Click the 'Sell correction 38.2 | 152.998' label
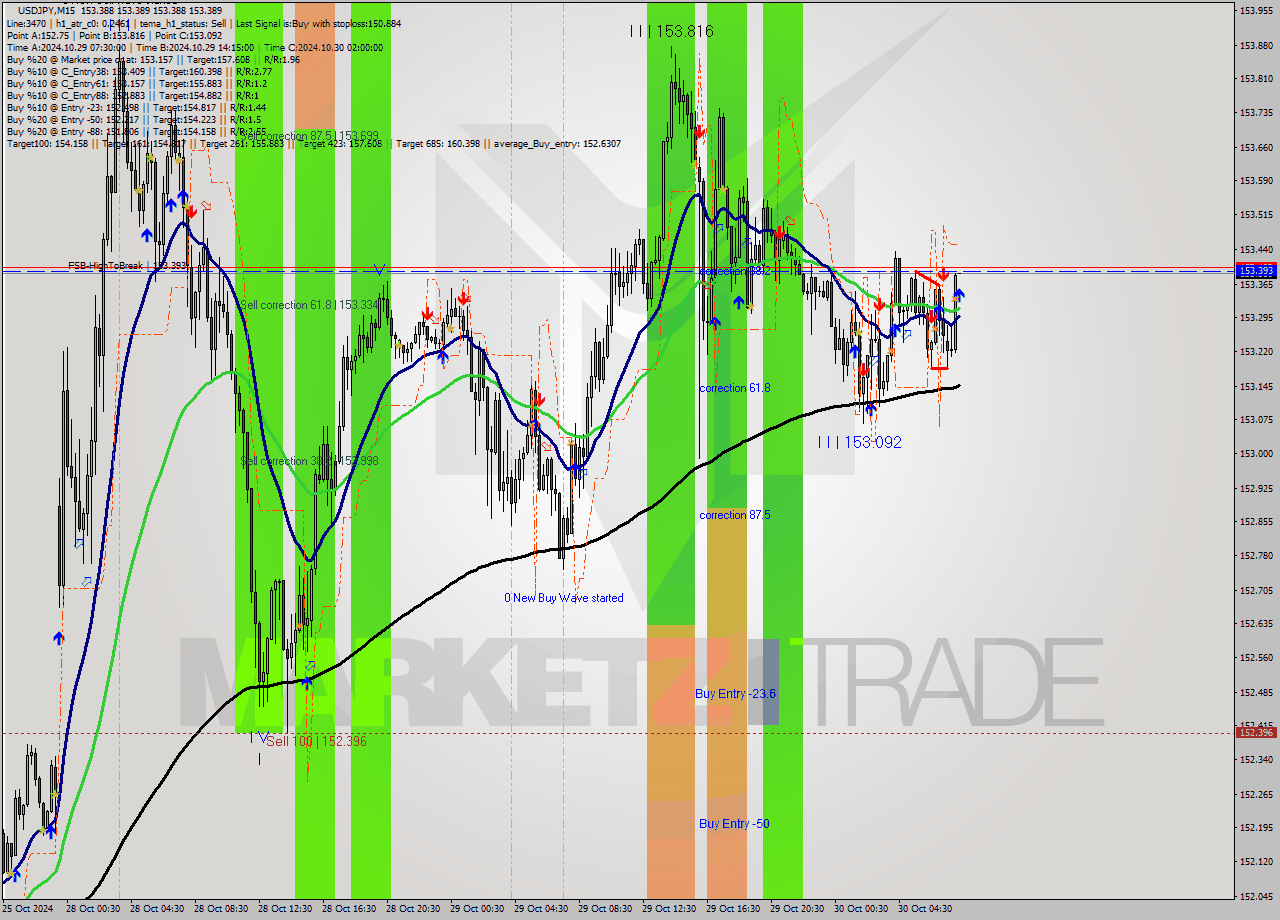 (309, 461)
